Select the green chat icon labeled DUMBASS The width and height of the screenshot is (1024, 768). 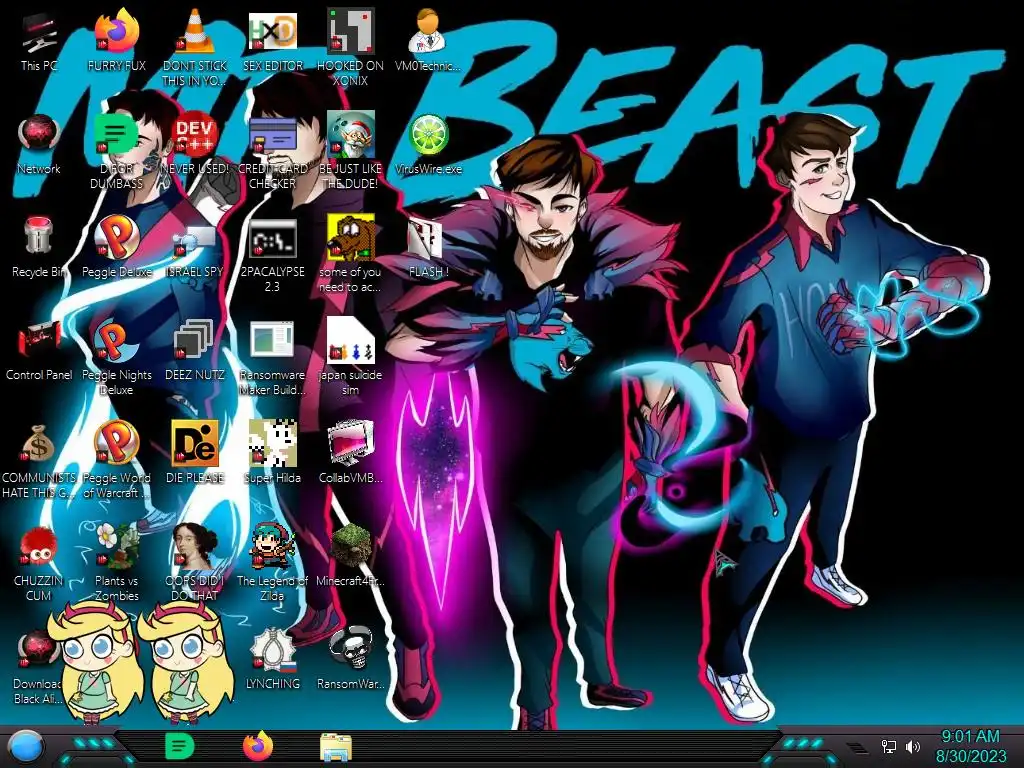[x=116, y=135]
